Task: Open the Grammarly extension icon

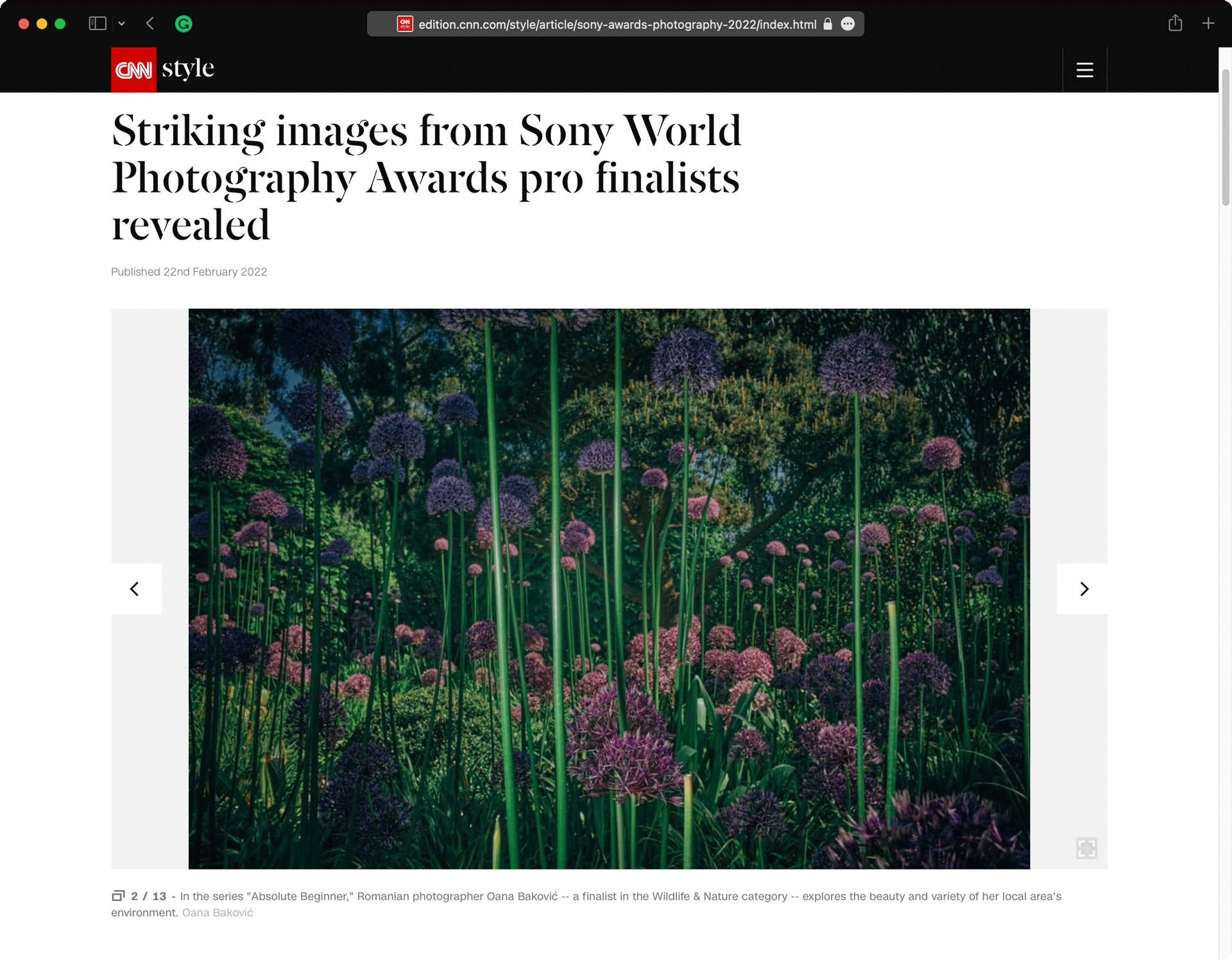Action: (184, 23)
